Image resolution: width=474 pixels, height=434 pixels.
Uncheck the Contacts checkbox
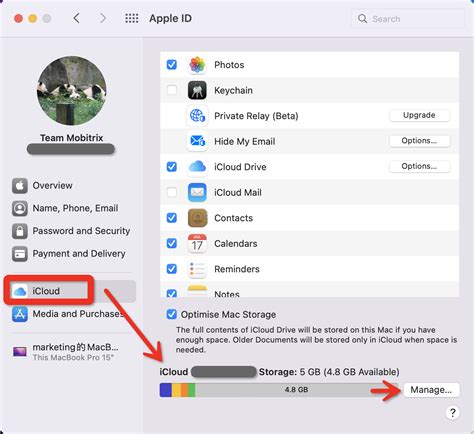pos(172,218)
